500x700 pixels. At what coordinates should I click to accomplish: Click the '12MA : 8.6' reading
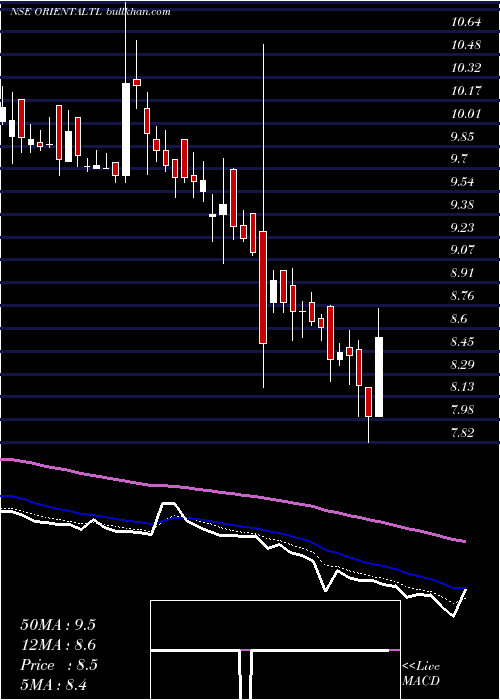pyautogui.click(x=58, y=645)
